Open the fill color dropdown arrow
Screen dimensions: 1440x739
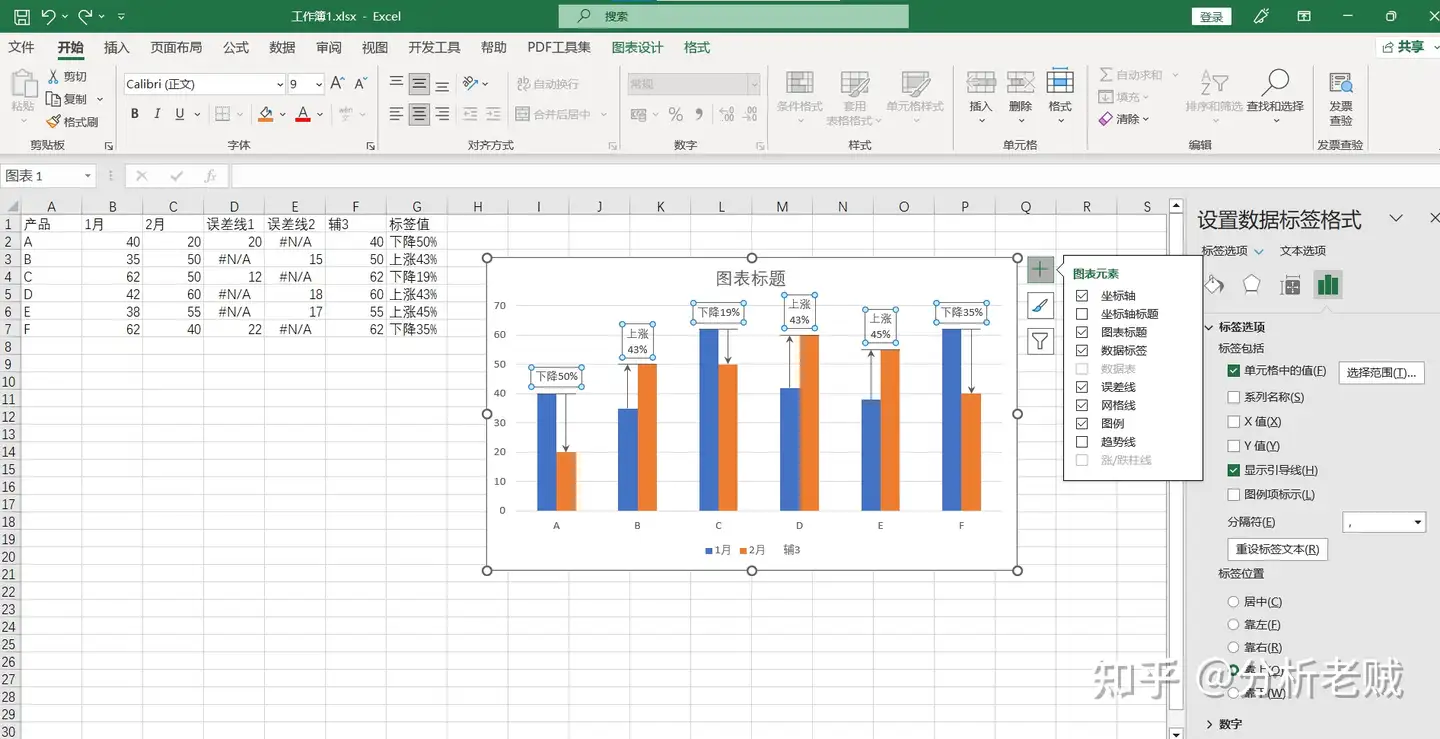click(283, 114)
